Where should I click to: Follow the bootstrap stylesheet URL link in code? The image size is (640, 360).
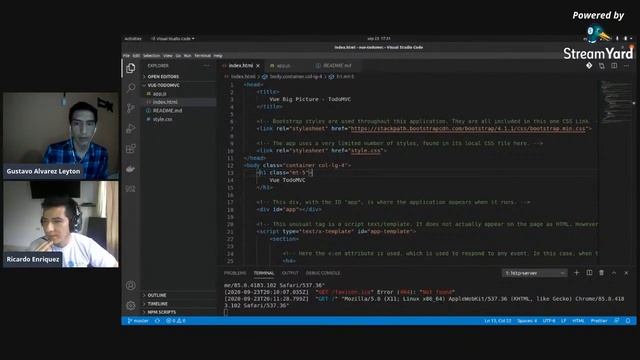coord(469,129)
